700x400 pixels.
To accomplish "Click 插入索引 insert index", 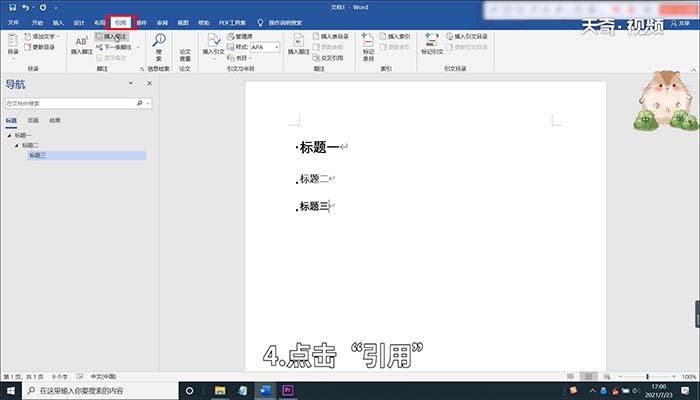I will [x=395, y=36].
